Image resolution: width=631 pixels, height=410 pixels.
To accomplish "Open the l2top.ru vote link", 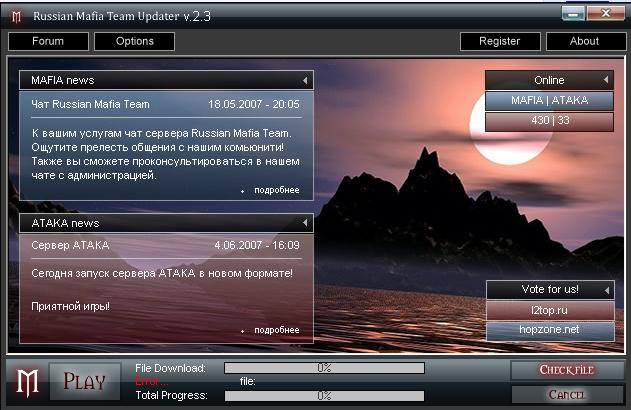I will click(549, 310).
